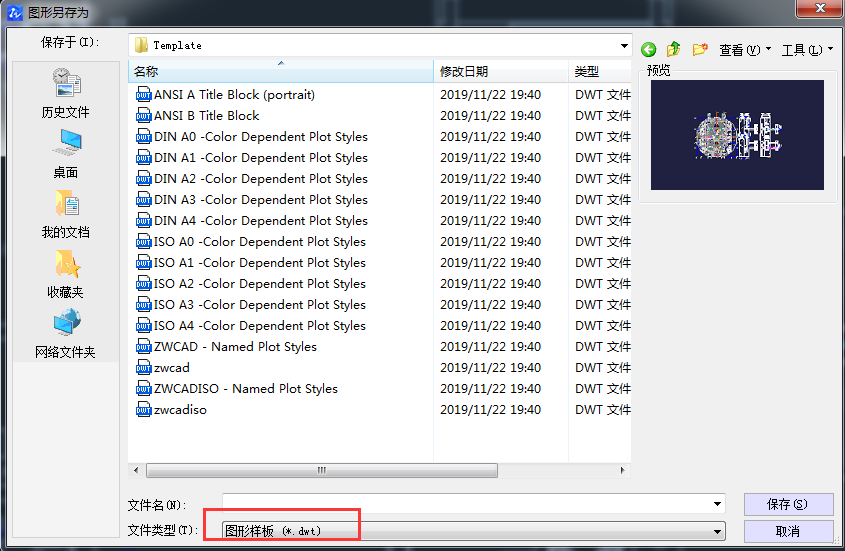
Task: Go back using the green arrow icon
Action: [x=648, y=50]
